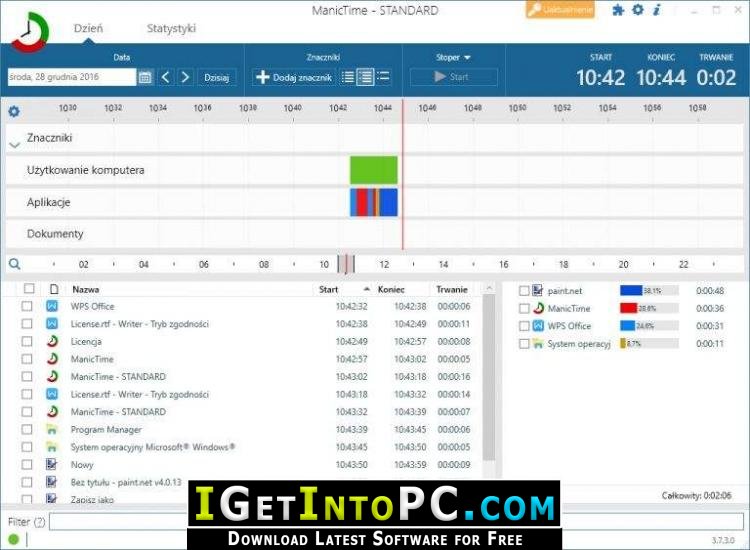Click System operacyjny icon in summary panel
Image resolution: width=750 pixels, height=550 pixels.
click(x=538, y=343)
